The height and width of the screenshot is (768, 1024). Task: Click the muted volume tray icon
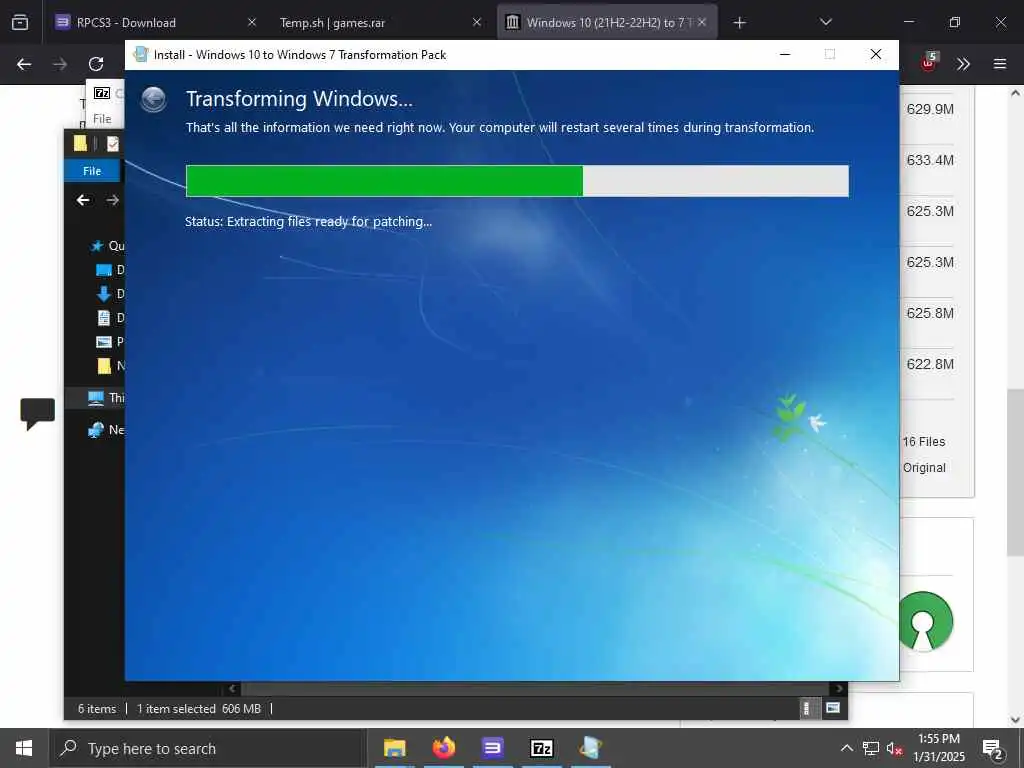[894, 748]
